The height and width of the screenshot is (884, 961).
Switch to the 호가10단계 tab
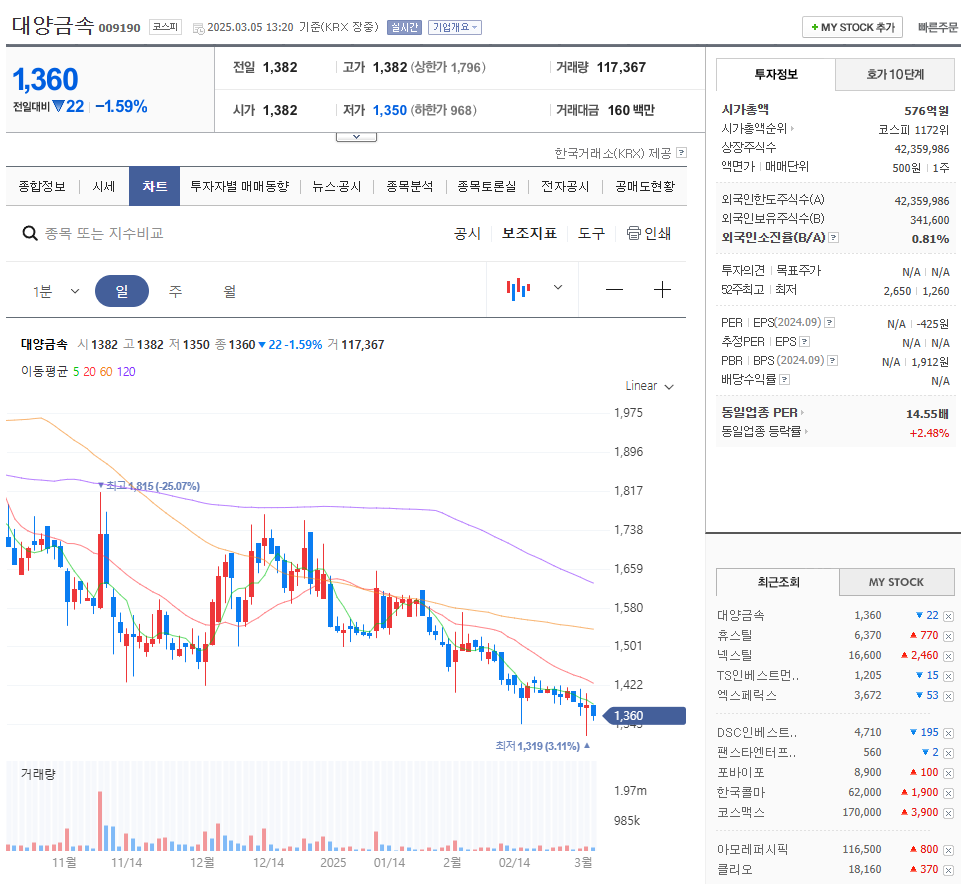point(895,75)
